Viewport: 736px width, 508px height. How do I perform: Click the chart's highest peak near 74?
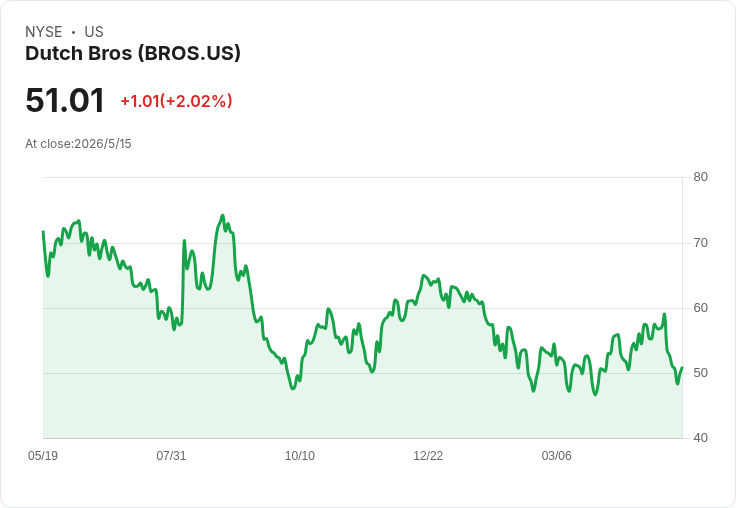pyautogui.click(x=223, y=216)
